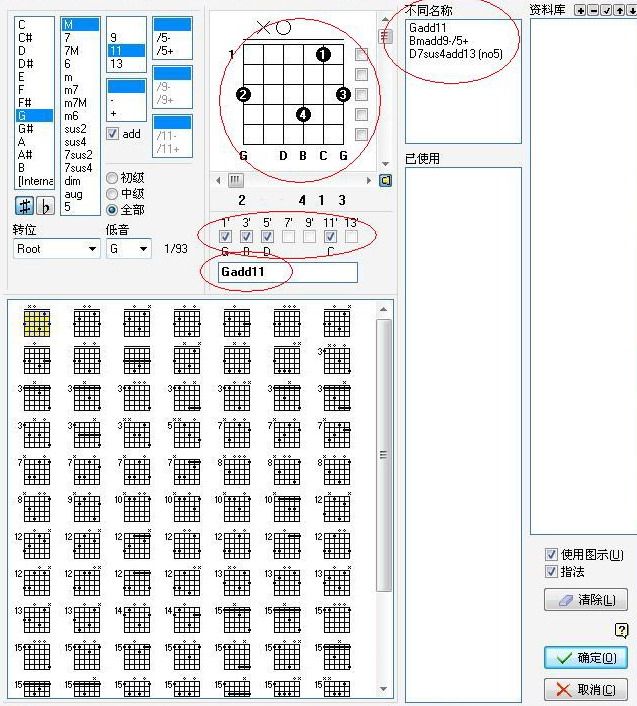Click the sharp (#) notation button
Image resolution: width=637 pixels, height=706 pixels.
24,206
